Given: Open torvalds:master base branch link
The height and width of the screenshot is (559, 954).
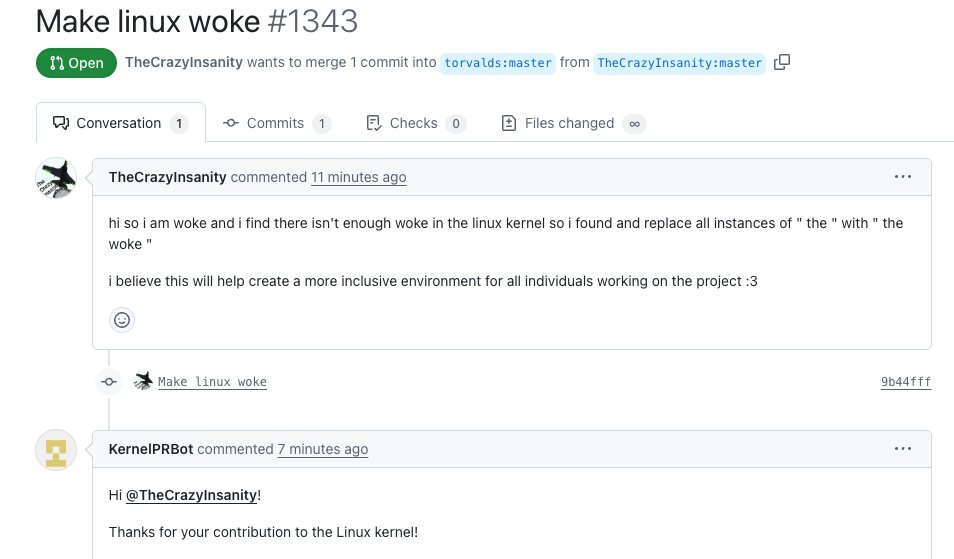Looking at the screenshot, I should tap(498, 63).
